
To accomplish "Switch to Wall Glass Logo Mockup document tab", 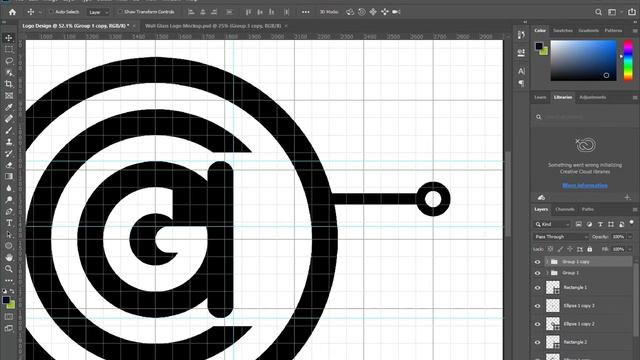I will [213, 26].
